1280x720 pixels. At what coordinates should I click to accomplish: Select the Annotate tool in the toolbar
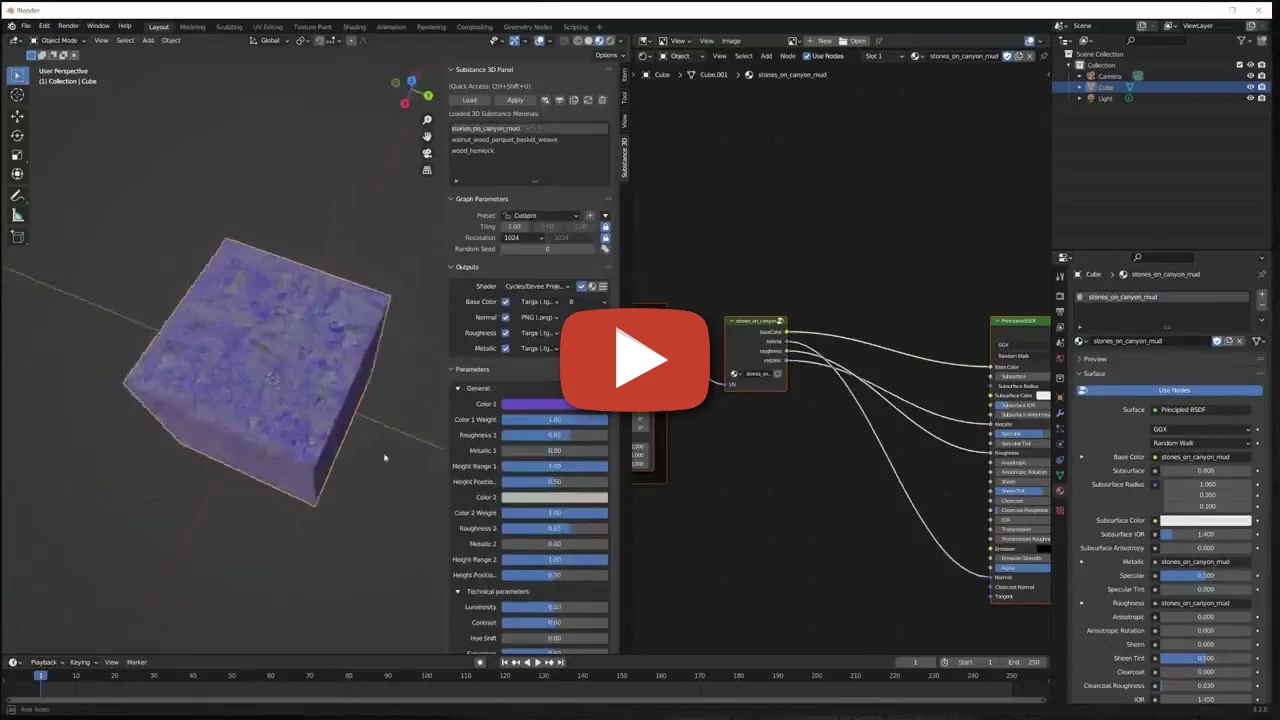click(x=17, y=196)
